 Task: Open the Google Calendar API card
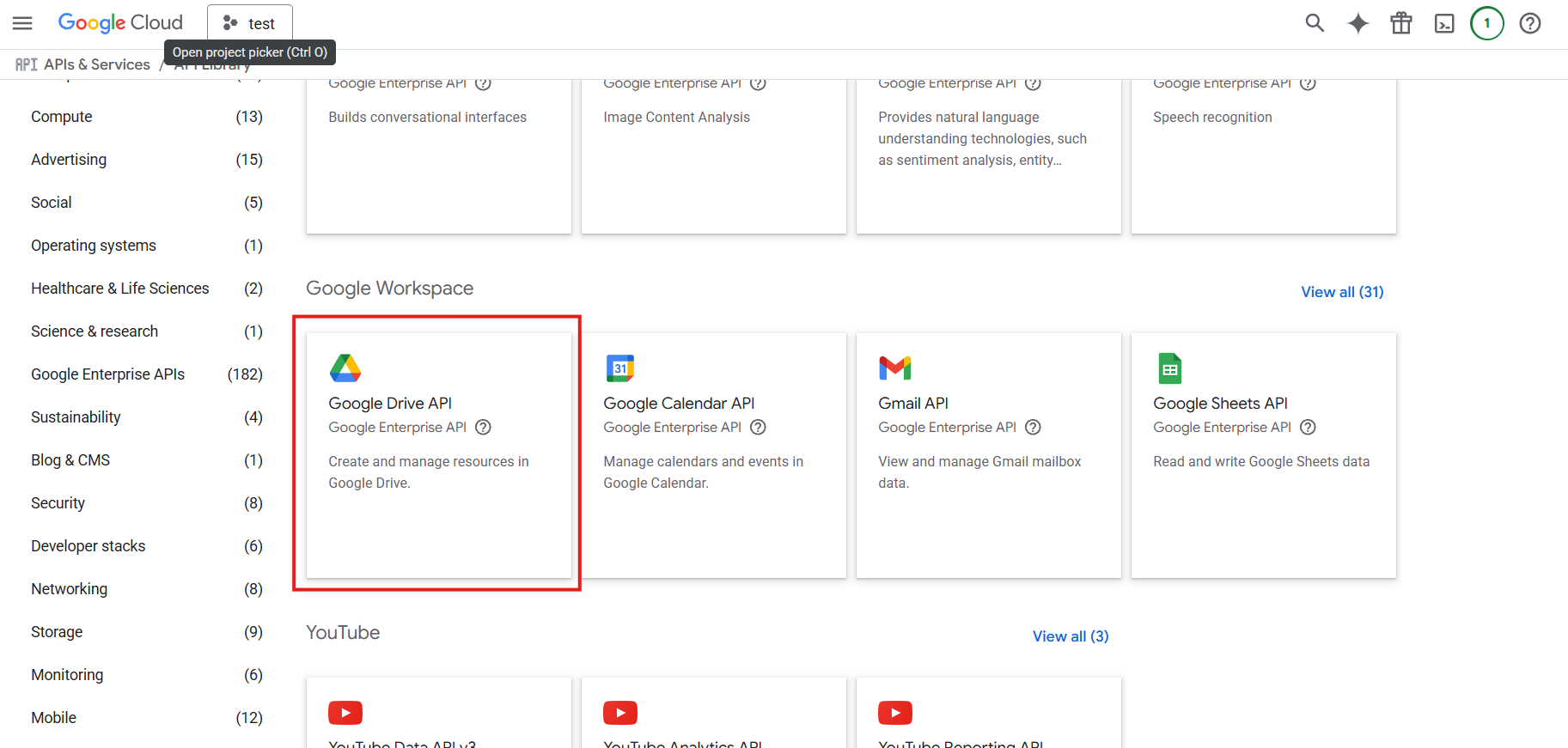[713, 455]
